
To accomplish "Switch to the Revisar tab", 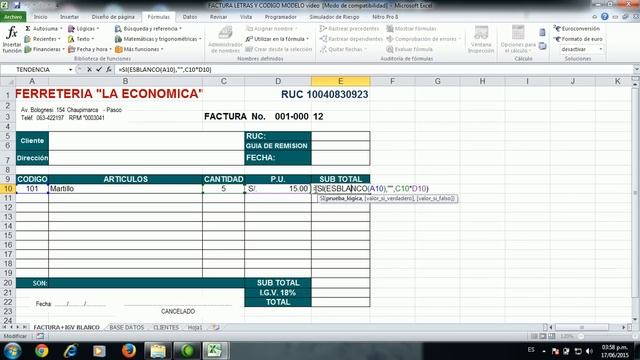I will [x=218, y=17].
